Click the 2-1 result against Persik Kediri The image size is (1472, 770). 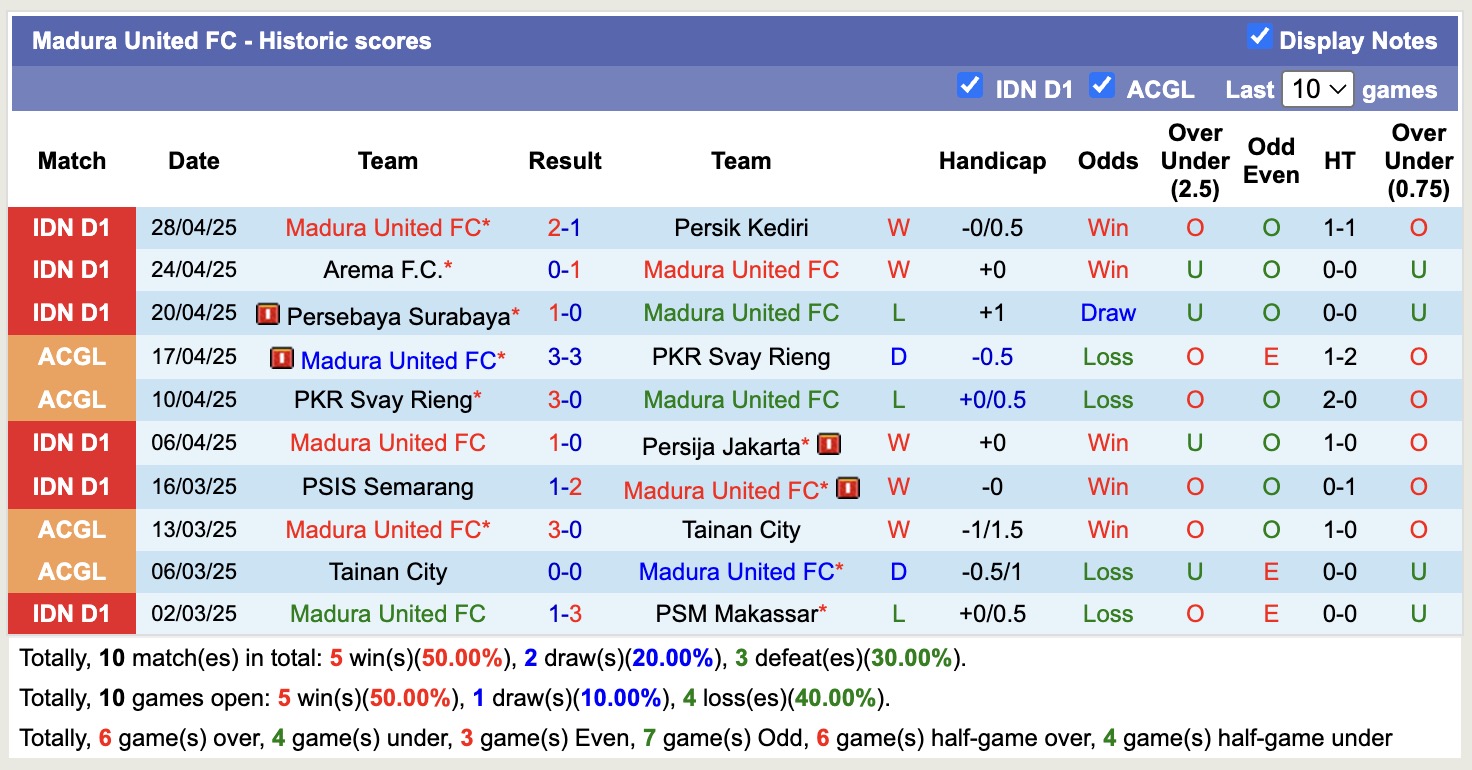pyautogui.click(x=565, y=227)
